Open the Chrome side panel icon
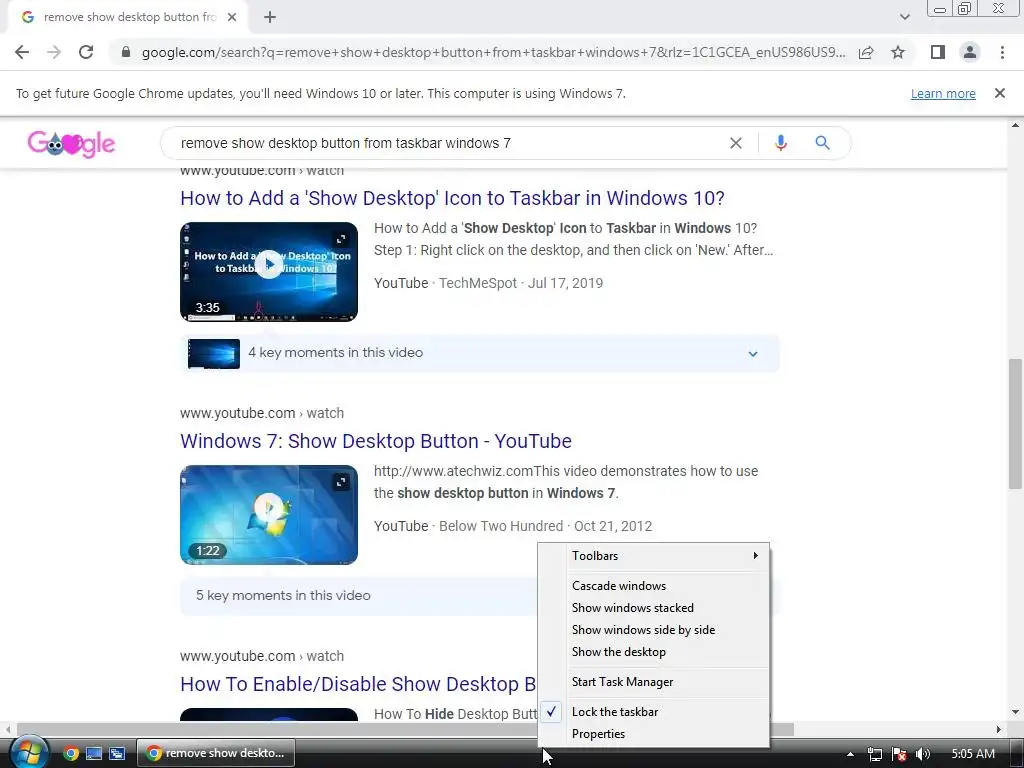 (938, 52)
